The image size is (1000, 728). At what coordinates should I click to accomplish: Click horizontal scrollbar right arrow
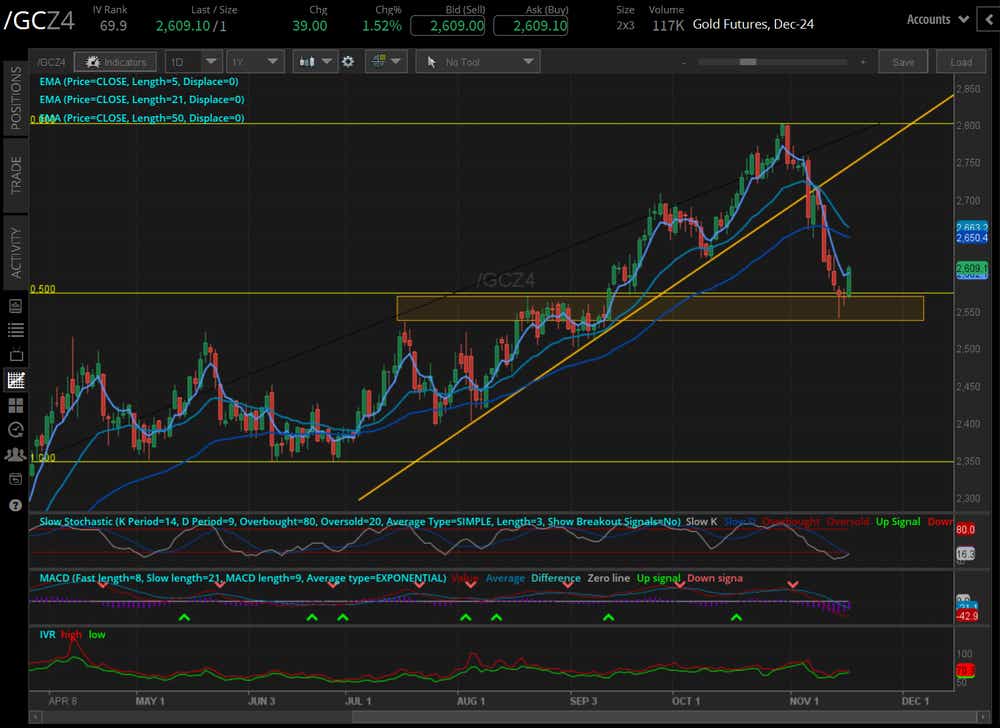click(985, 717)
